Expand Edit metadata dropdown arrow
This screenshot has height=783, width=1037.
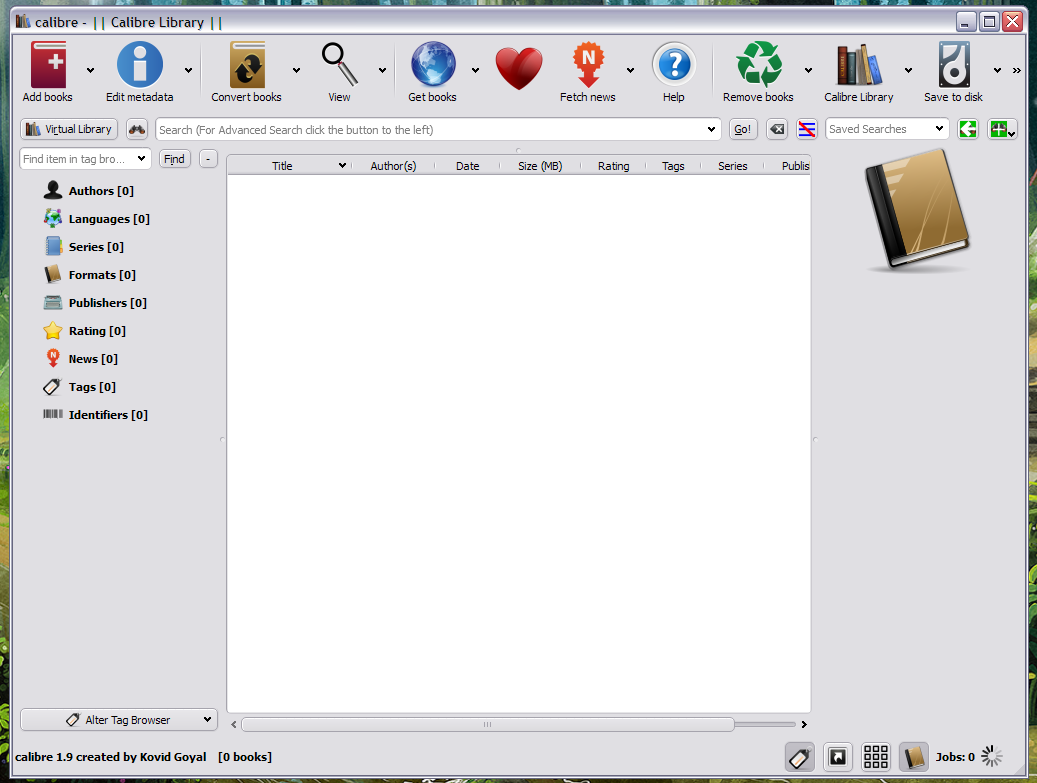(x=188, y=70)
